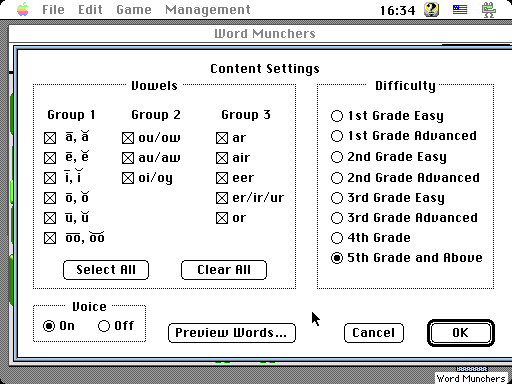Confirm settings with OK button
Viewport: 512px width, 384px height.
point(461,333)
